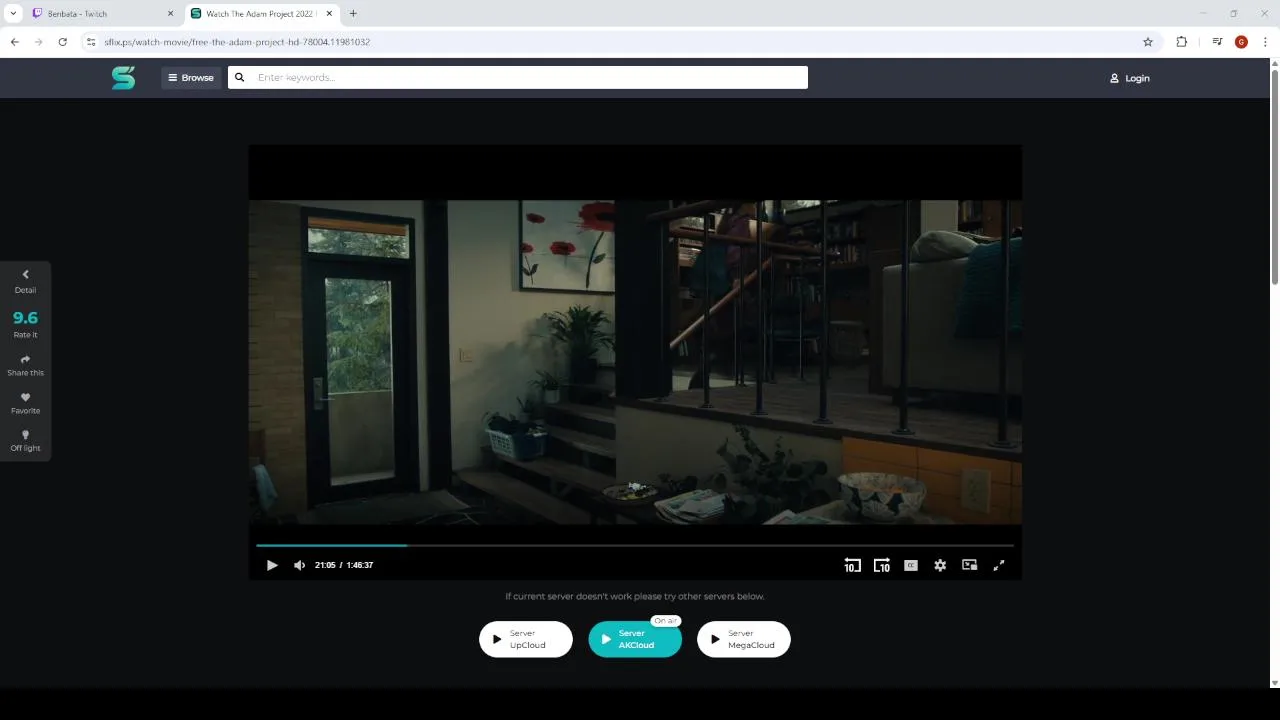Play the video
Viewport: 1280px width, 720px height.
click(272, 565)
